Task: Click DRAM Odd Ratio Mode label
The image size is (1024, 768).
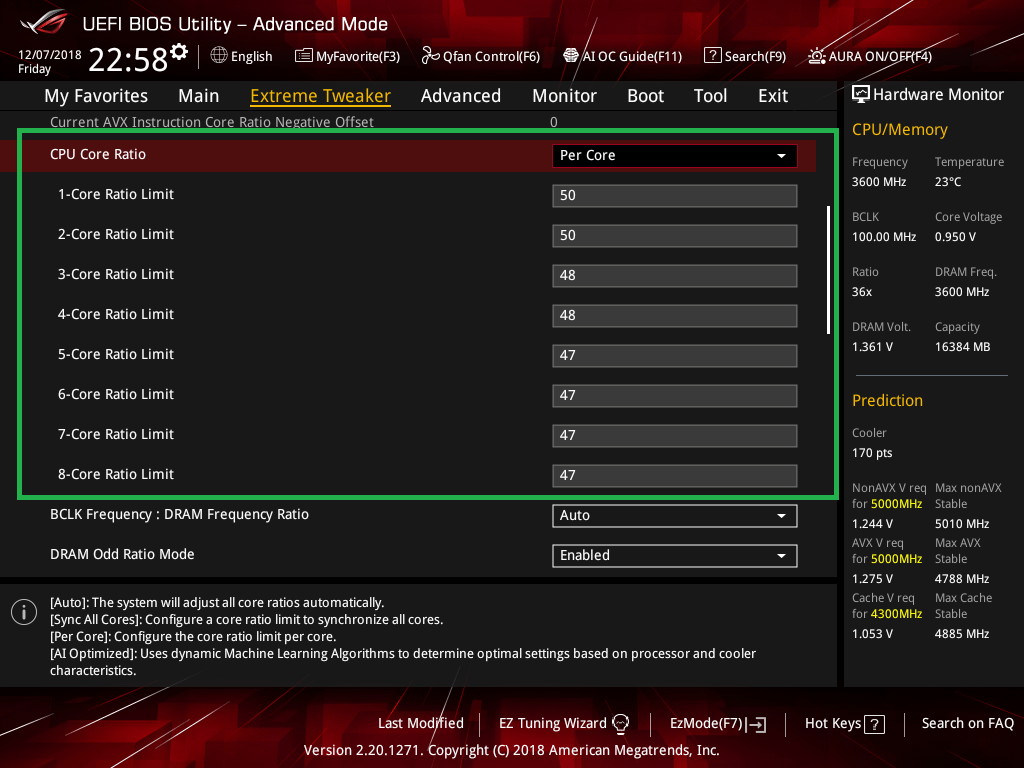Action: [122, 554]
